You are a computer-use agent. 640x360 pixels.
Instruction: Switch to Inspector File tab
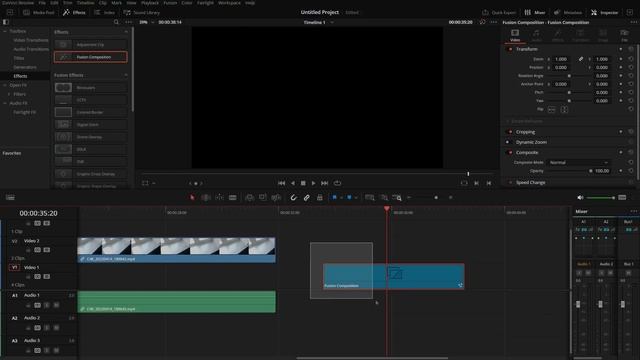point(624,36)
